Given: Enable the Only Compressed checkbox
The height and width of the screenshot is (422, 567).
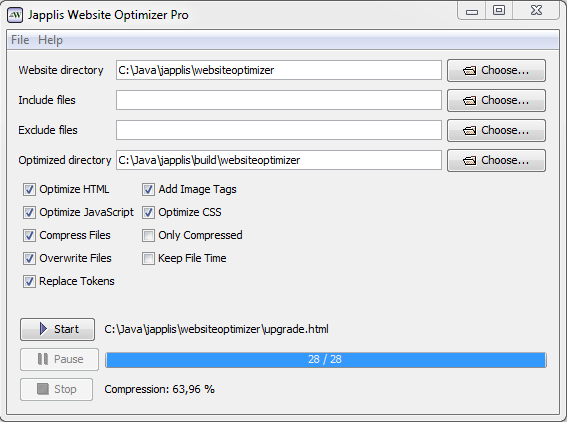Looking at the screenshot, I should tap(148, 235).
